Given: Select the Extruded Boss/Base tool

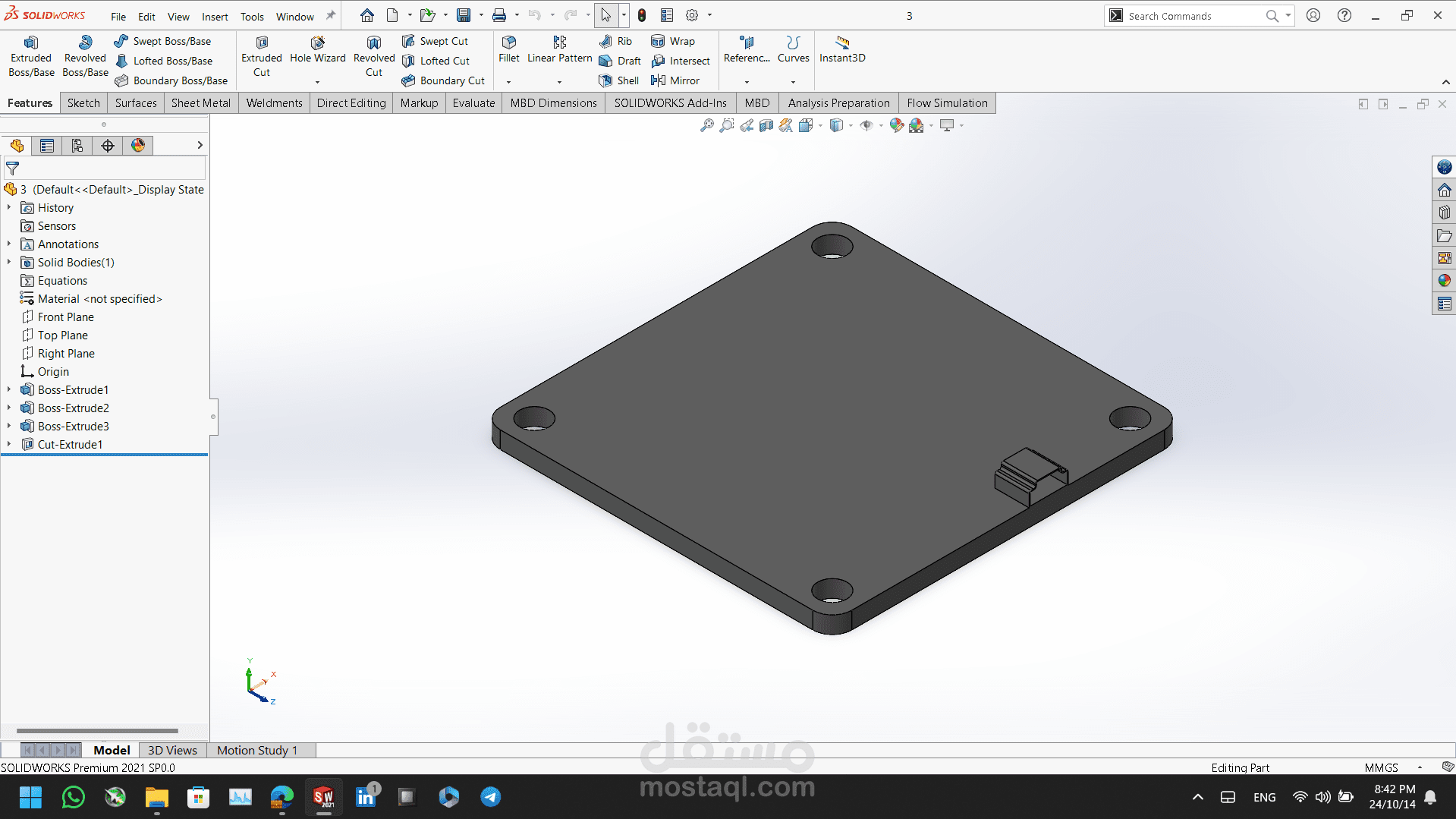Looking at the screenshot, I should [x=31, y=57].
